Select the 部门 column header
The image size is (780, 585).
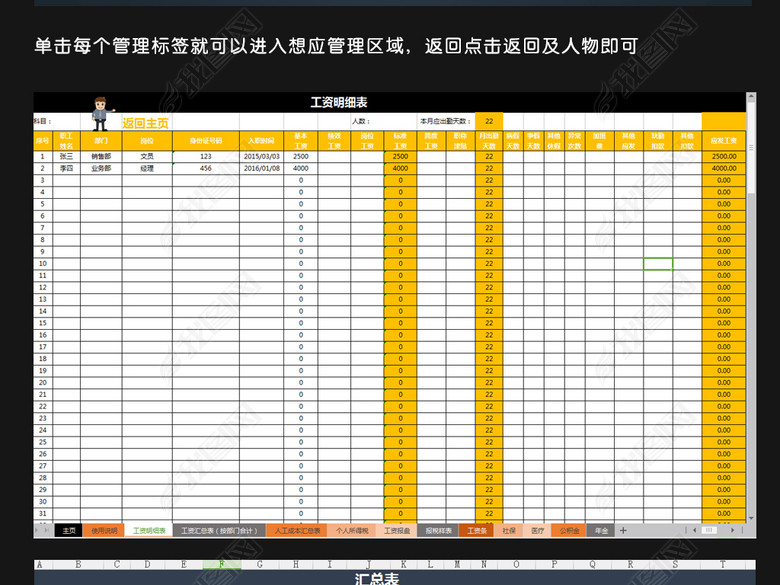[101, 141]
